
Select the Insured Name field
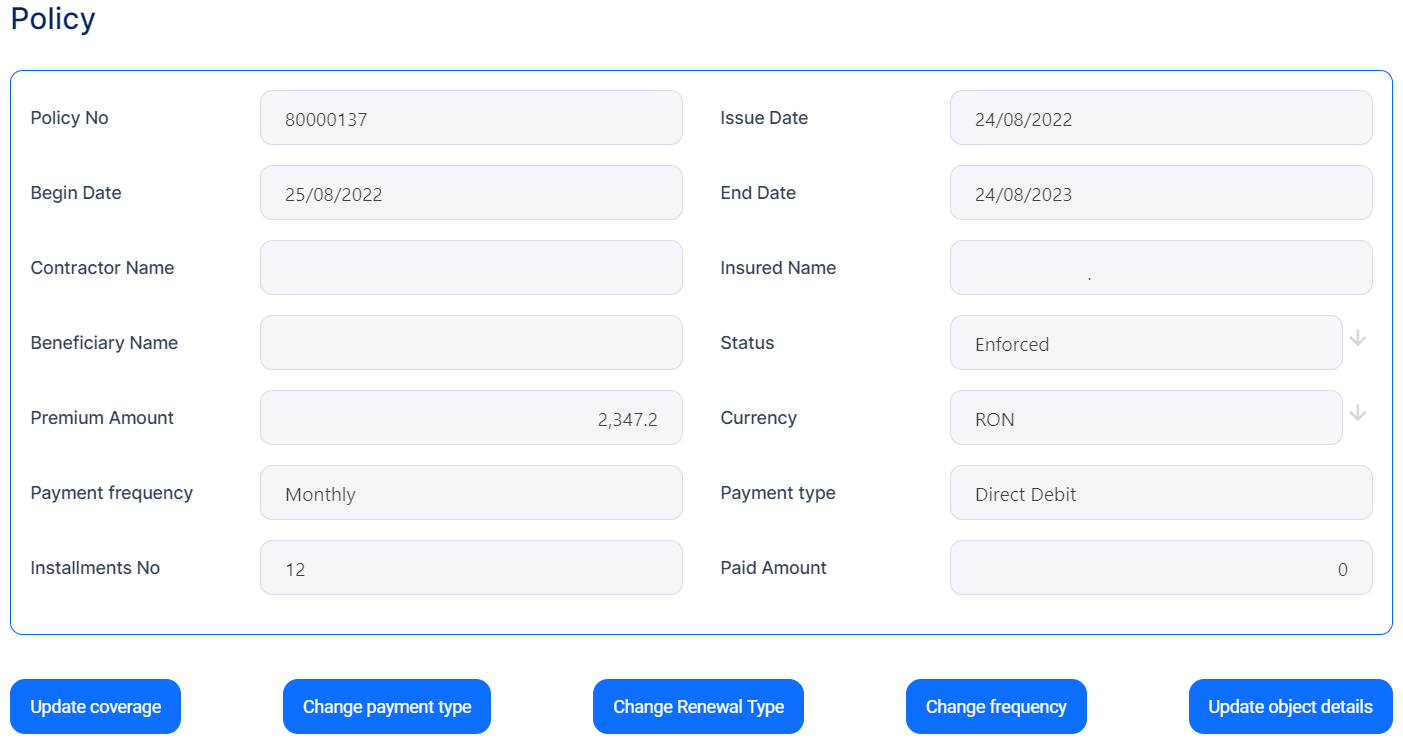[x=1160, y=268]
